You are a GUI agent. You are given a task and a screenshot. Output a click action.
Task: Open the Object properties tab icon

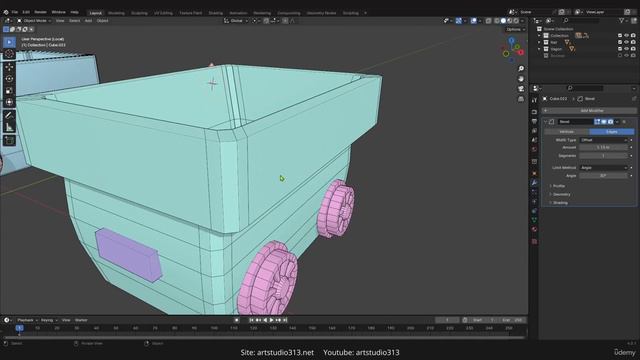click(x=534, y=173)
